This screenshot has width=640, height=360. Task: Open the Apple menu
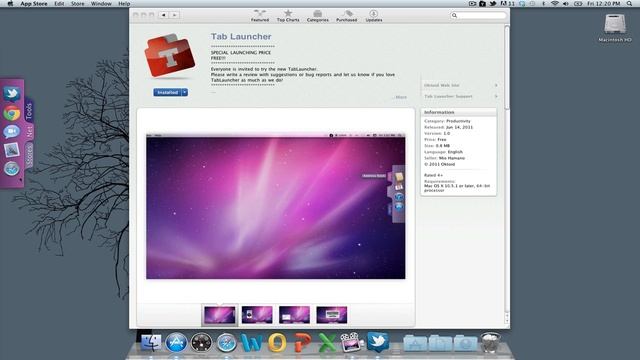(10, 3)
